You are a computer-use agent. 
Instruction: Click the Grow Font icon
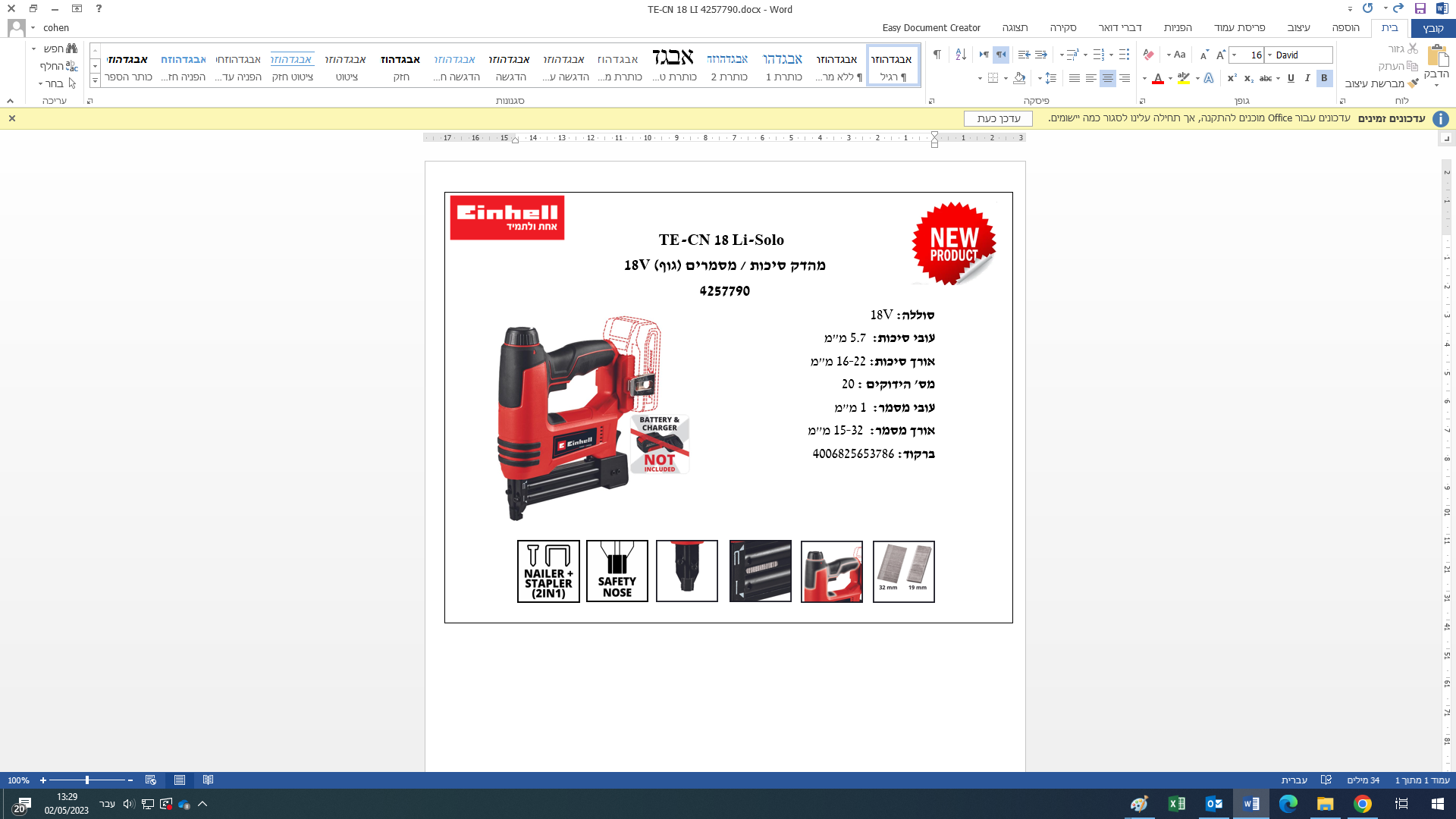coord(1221,55)
